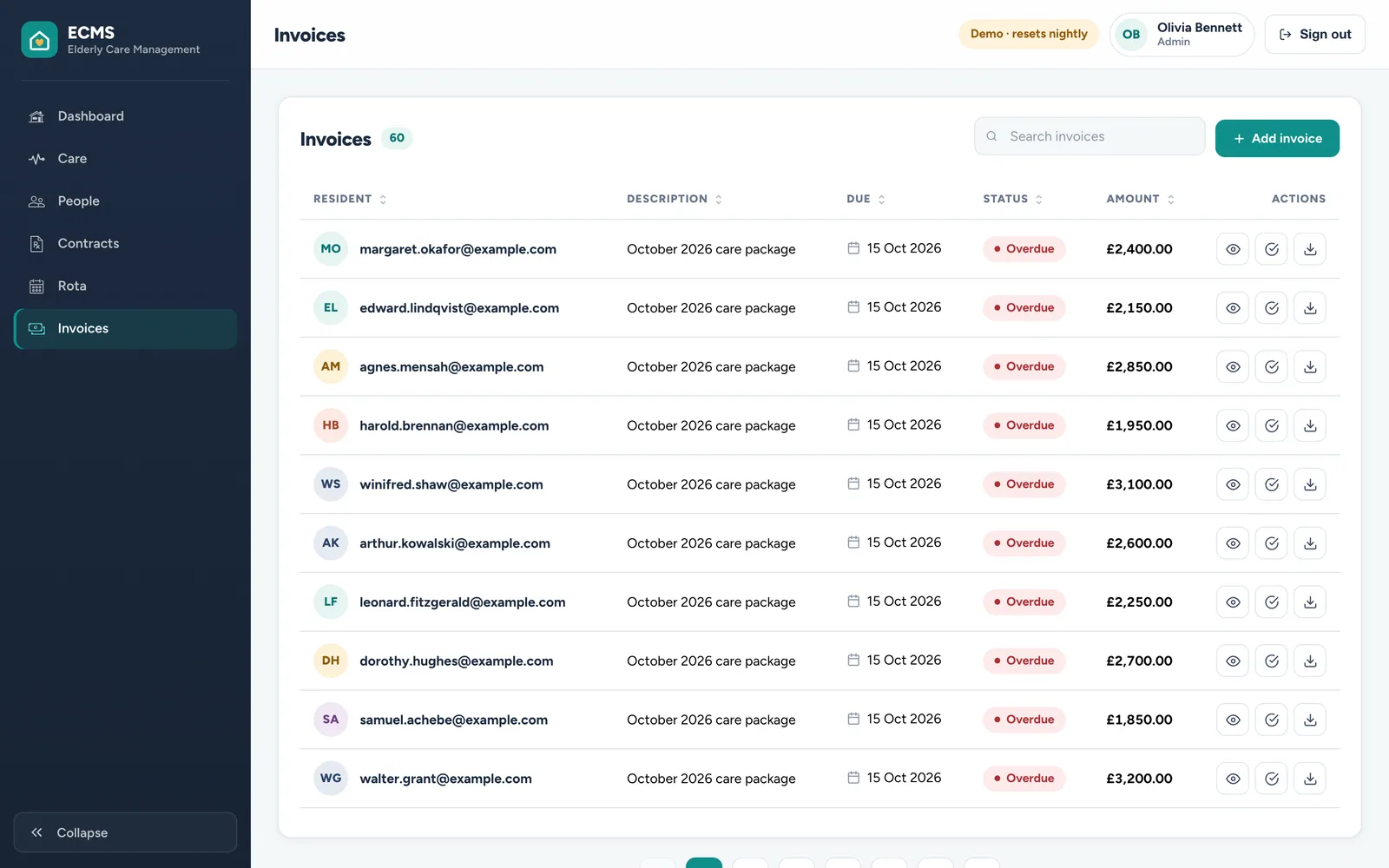Click the Search invoices field
Viewport: 1389px width, 868px height.
pos(1089,136)
